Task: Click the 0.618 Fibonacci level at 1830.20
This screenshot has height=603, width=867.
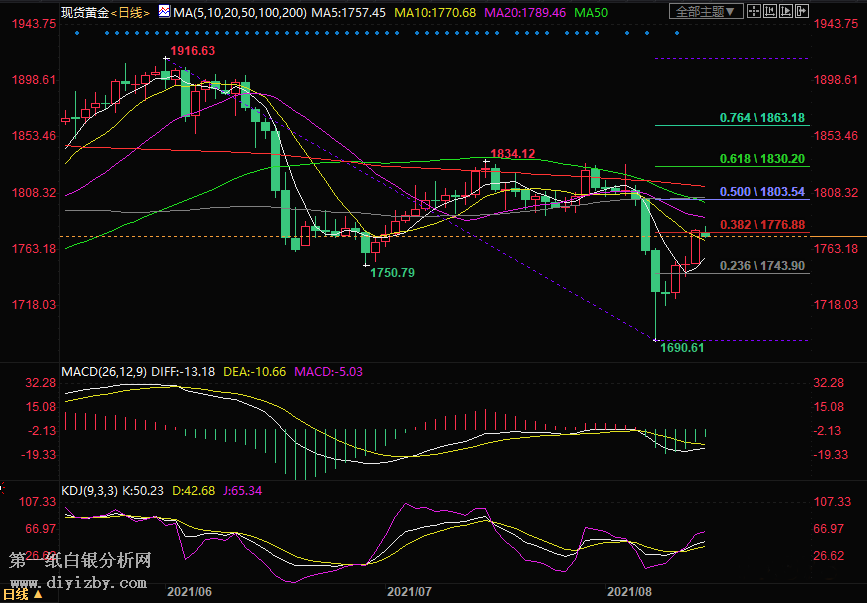Action: click(762, 159)
